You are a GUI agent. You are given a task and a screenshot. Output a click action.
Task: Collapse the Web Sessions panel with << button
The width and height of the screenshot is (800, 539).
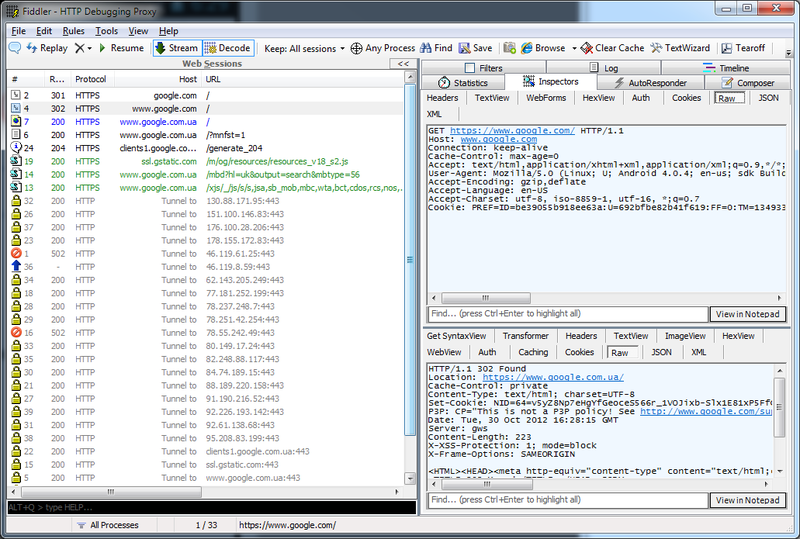[403, 64]
